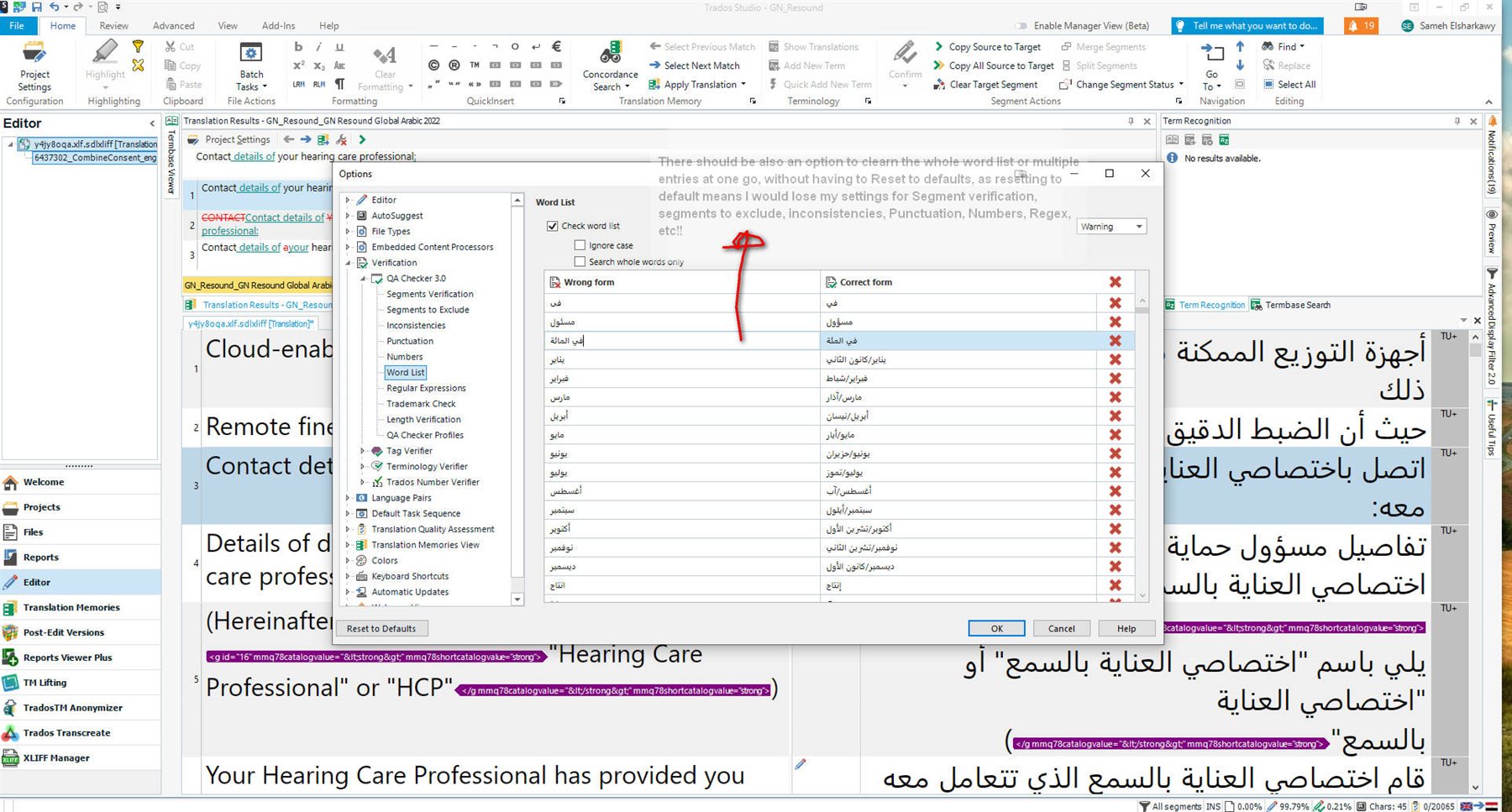Click the OK button in Options
Viewport: 1512px width, 812px height.
click(996, 628)
